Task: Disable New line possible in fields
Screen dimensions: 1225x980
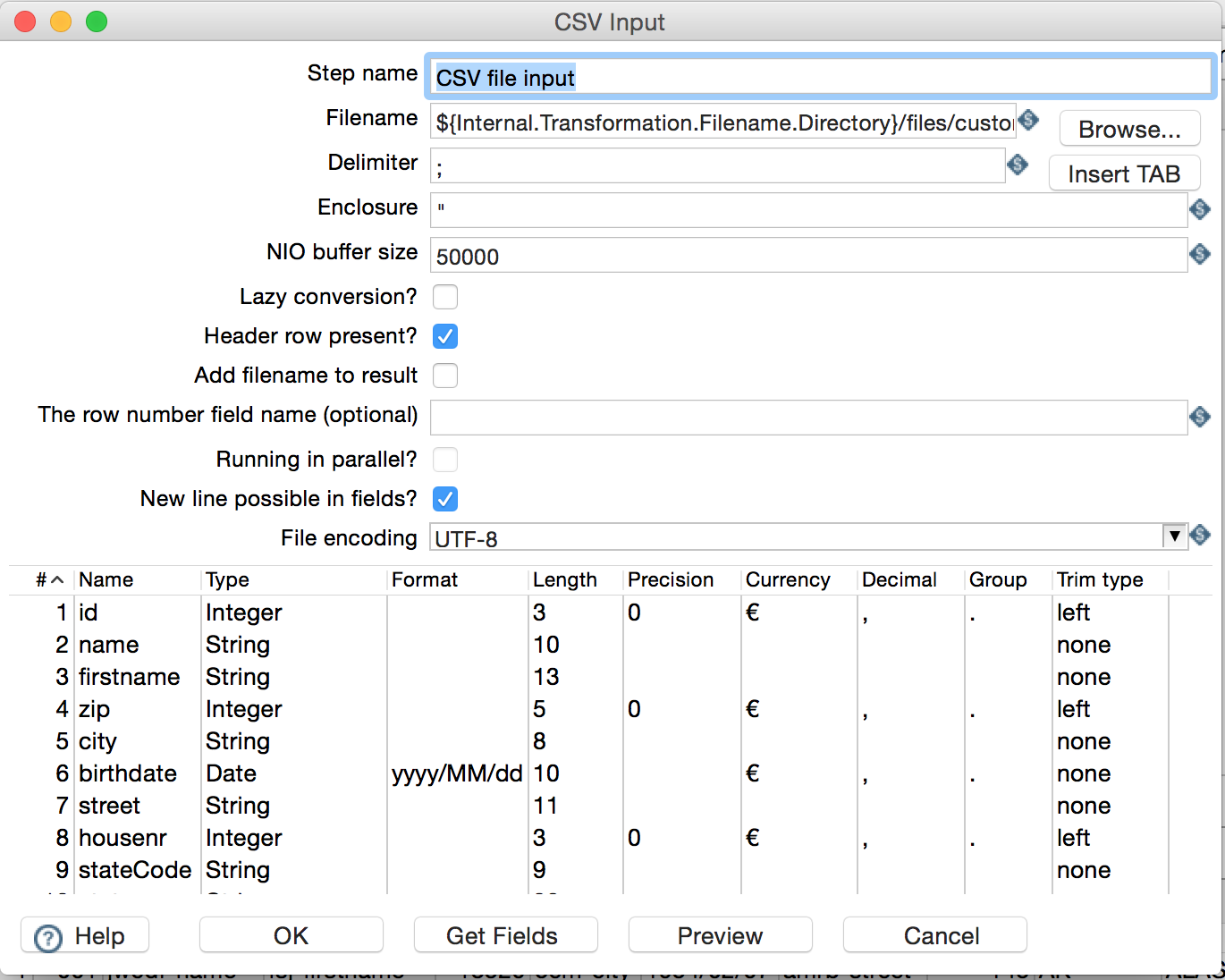Action: (x=445, y=499)
